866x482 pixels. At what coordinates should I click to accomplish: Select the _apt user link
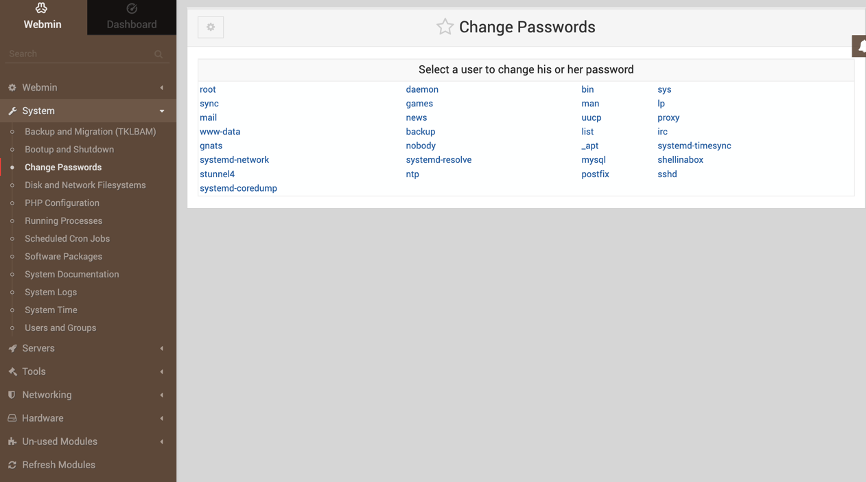[590, 146]
